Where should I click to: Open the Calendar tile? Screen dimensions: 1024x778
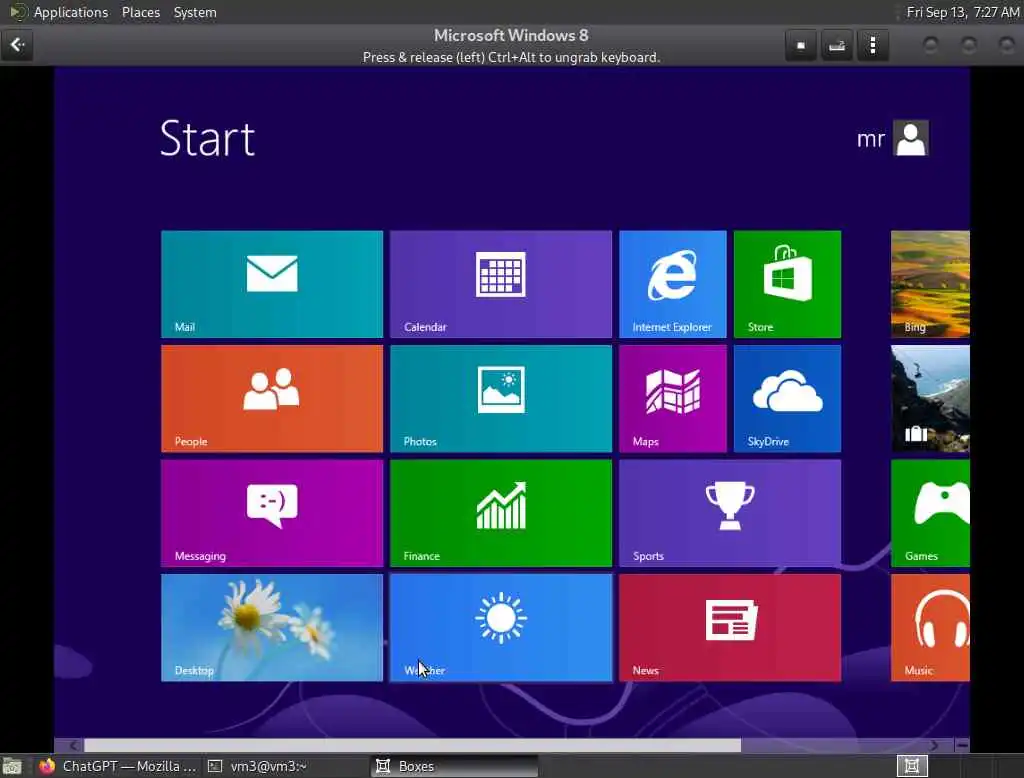(x=501, y=284)
